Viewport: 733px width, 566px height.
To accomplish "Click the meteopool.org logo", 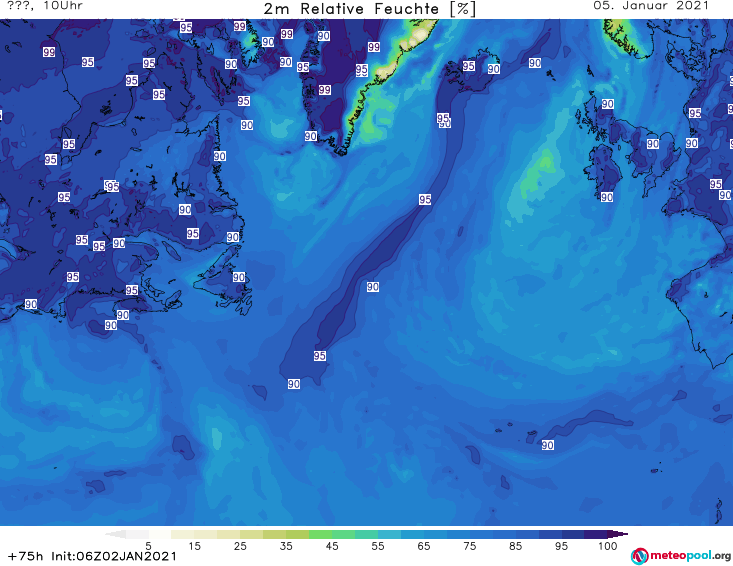I will 681,556.
